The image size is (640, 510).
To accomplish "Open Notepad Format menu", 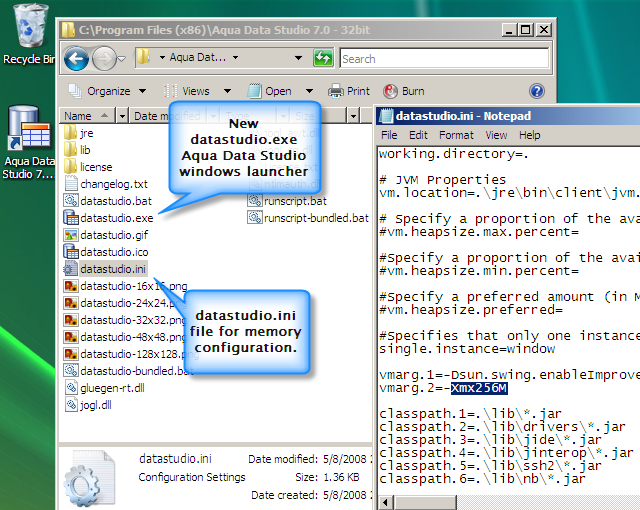I will [x=456, y=135].
